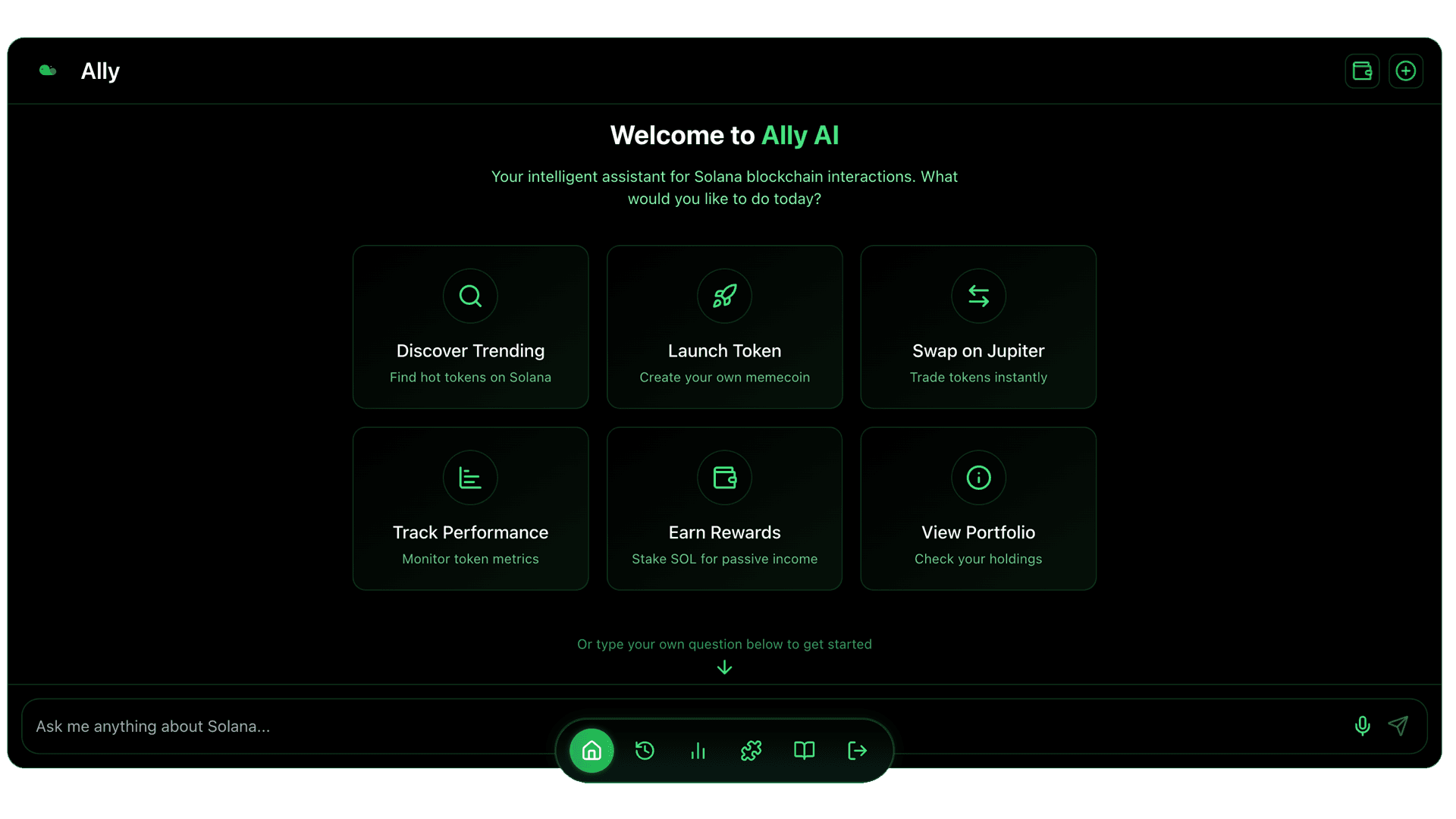Select the puzzle/integrations icon in navbar
This screenshot has height=819, width=1456.
(x=751, y=751)
